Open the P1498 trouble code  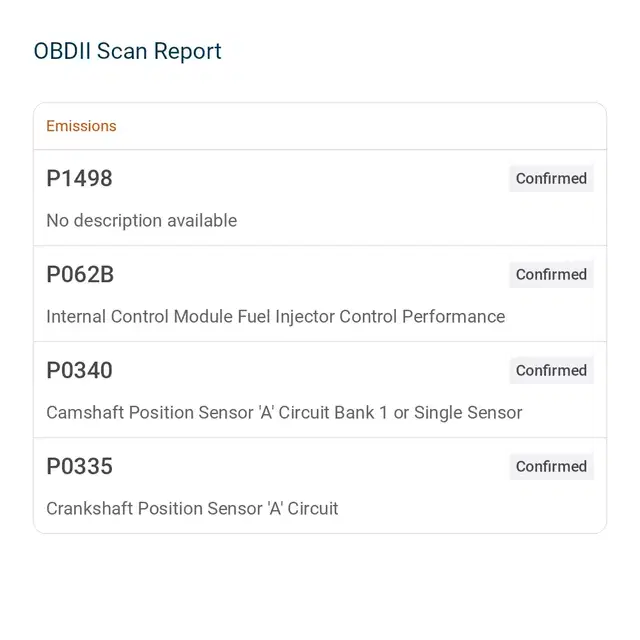[x=79, y=178]
